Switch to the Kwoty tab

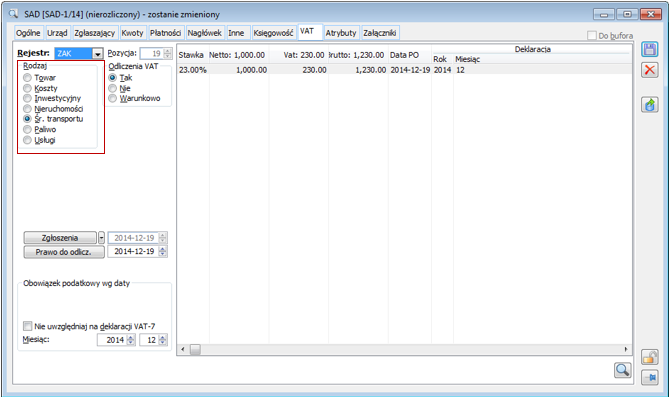132,33
